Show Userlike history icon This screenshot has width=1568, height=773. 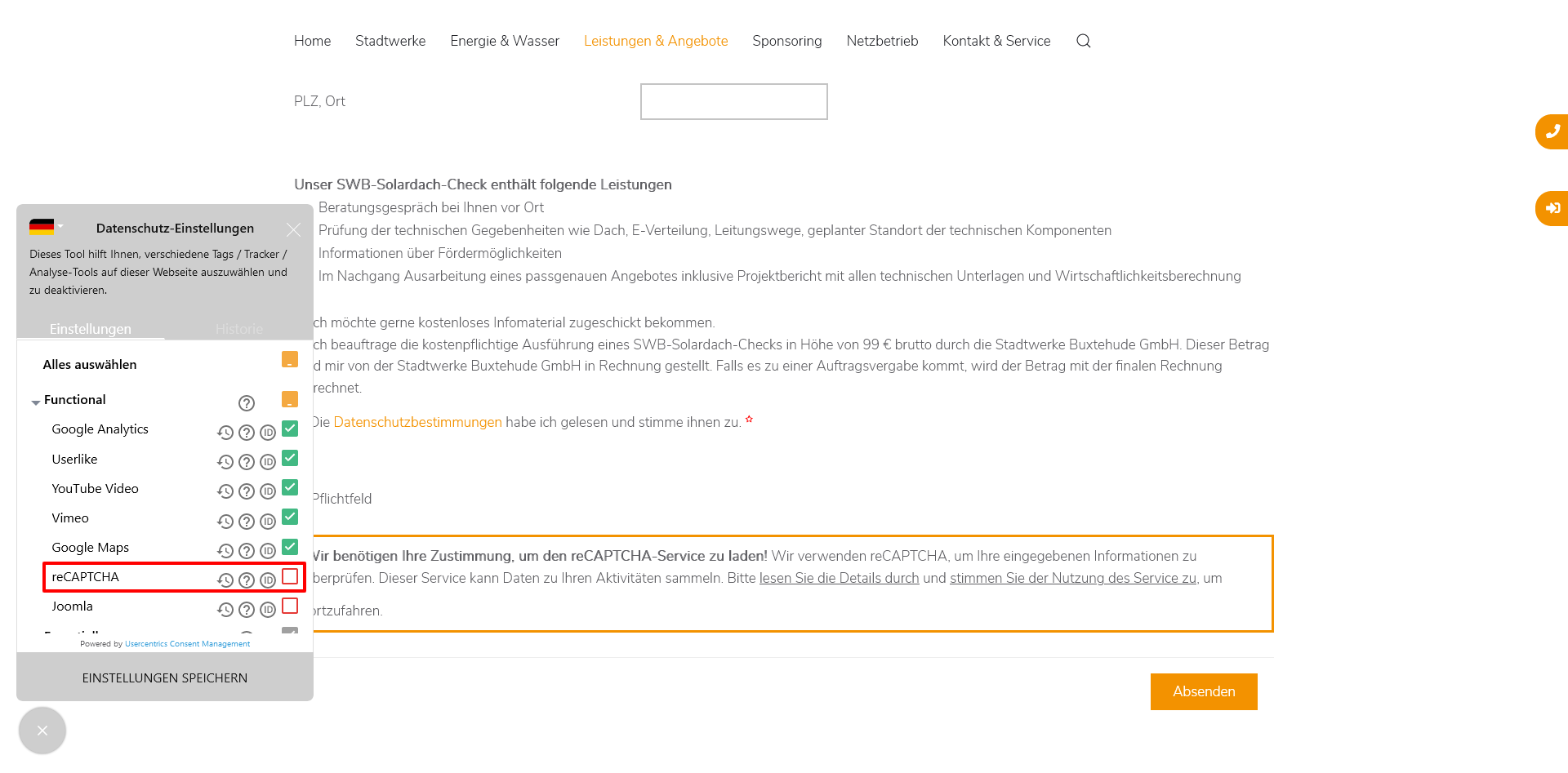tap(225, 462)
